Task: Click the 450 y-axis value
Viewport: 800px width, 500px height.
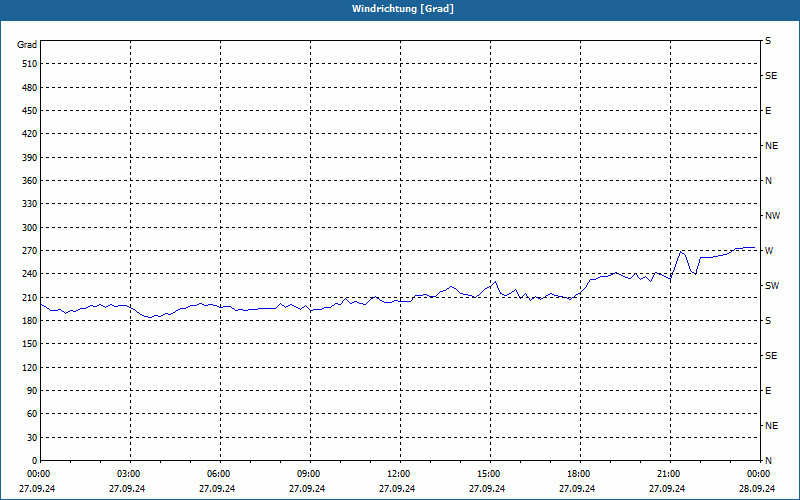Action: coord(30,111)
